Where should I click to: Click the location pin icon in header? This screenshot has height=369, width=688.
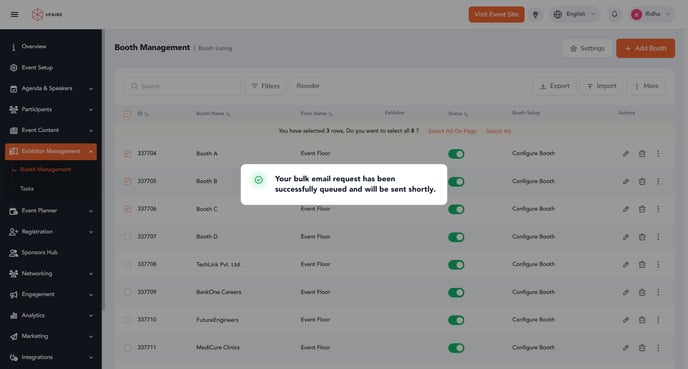(535, 14)
